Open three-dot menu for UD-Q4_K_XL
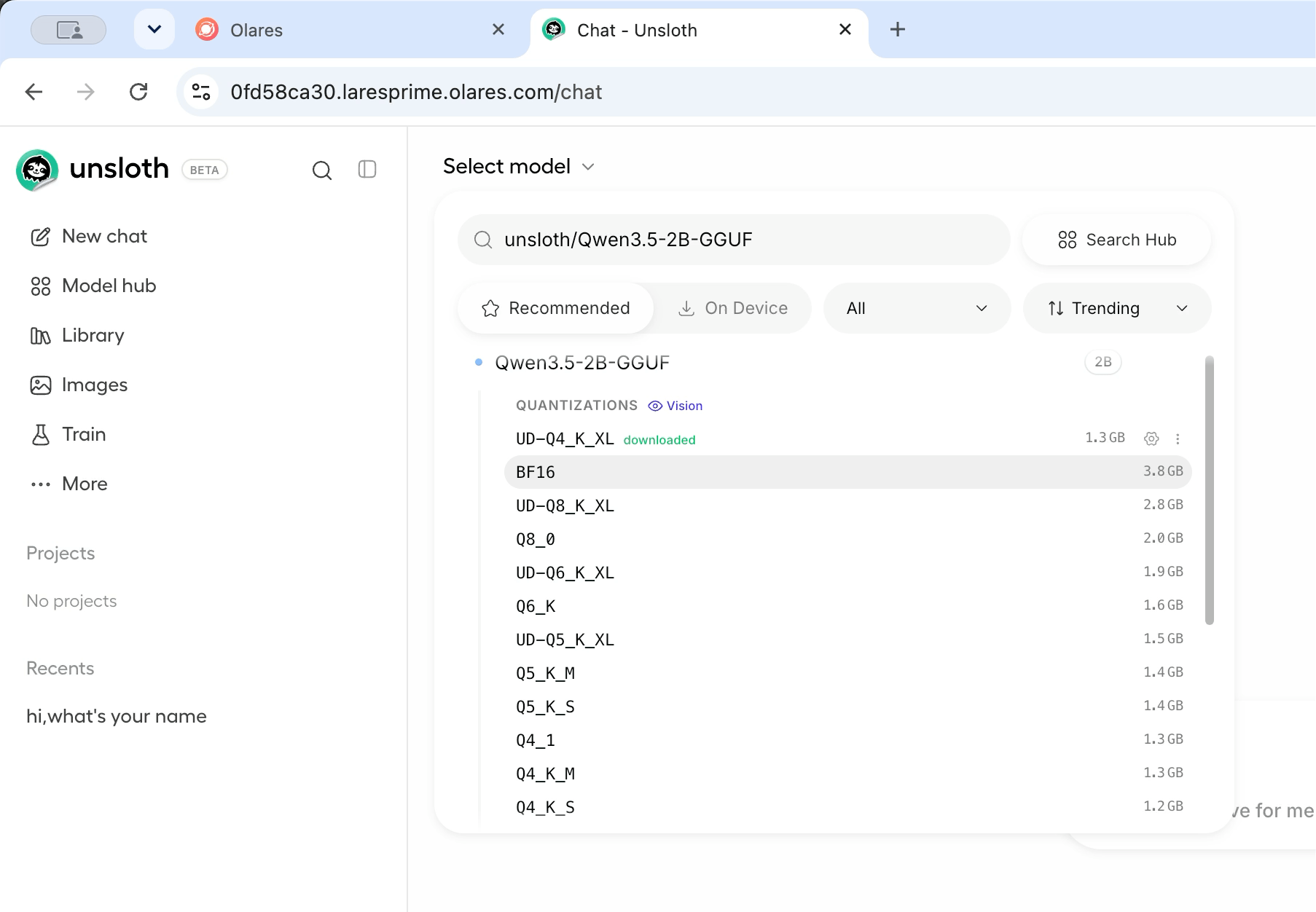 tap(1178, 439)
